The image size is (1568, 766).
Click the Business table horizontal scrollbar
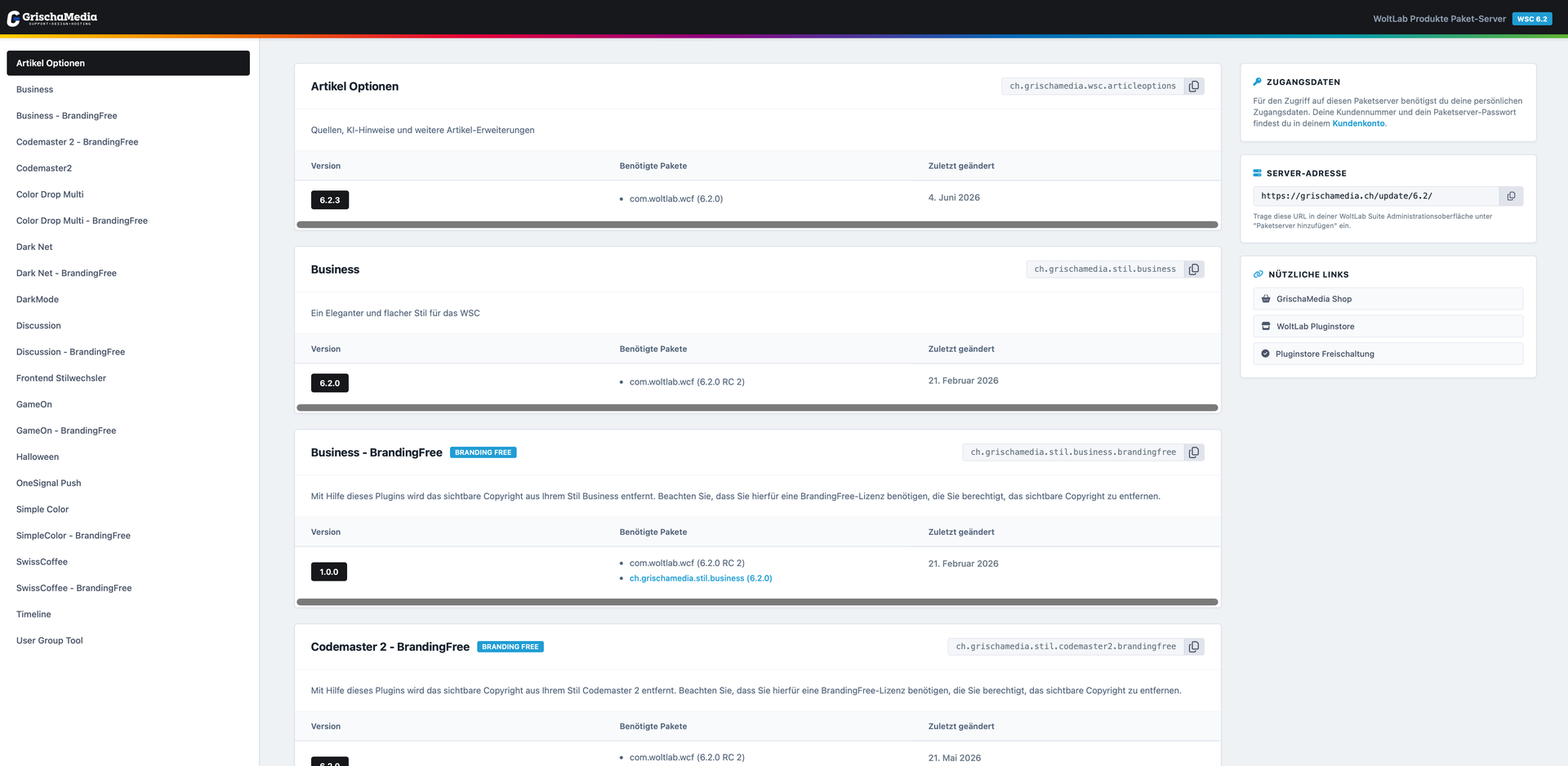tap(758, 407)
